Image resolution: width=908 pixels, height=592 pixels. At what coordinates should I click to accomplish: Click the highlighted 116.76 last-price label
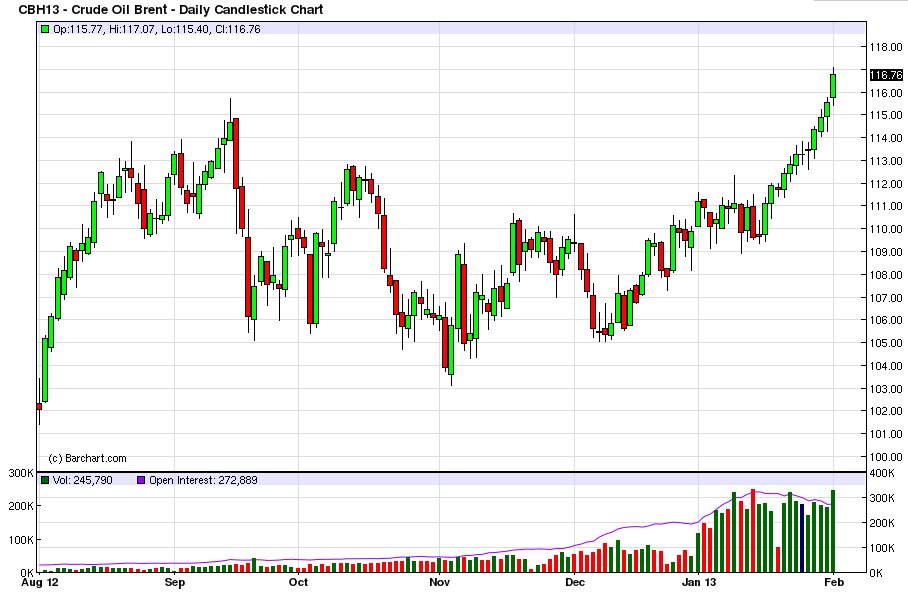886,75
